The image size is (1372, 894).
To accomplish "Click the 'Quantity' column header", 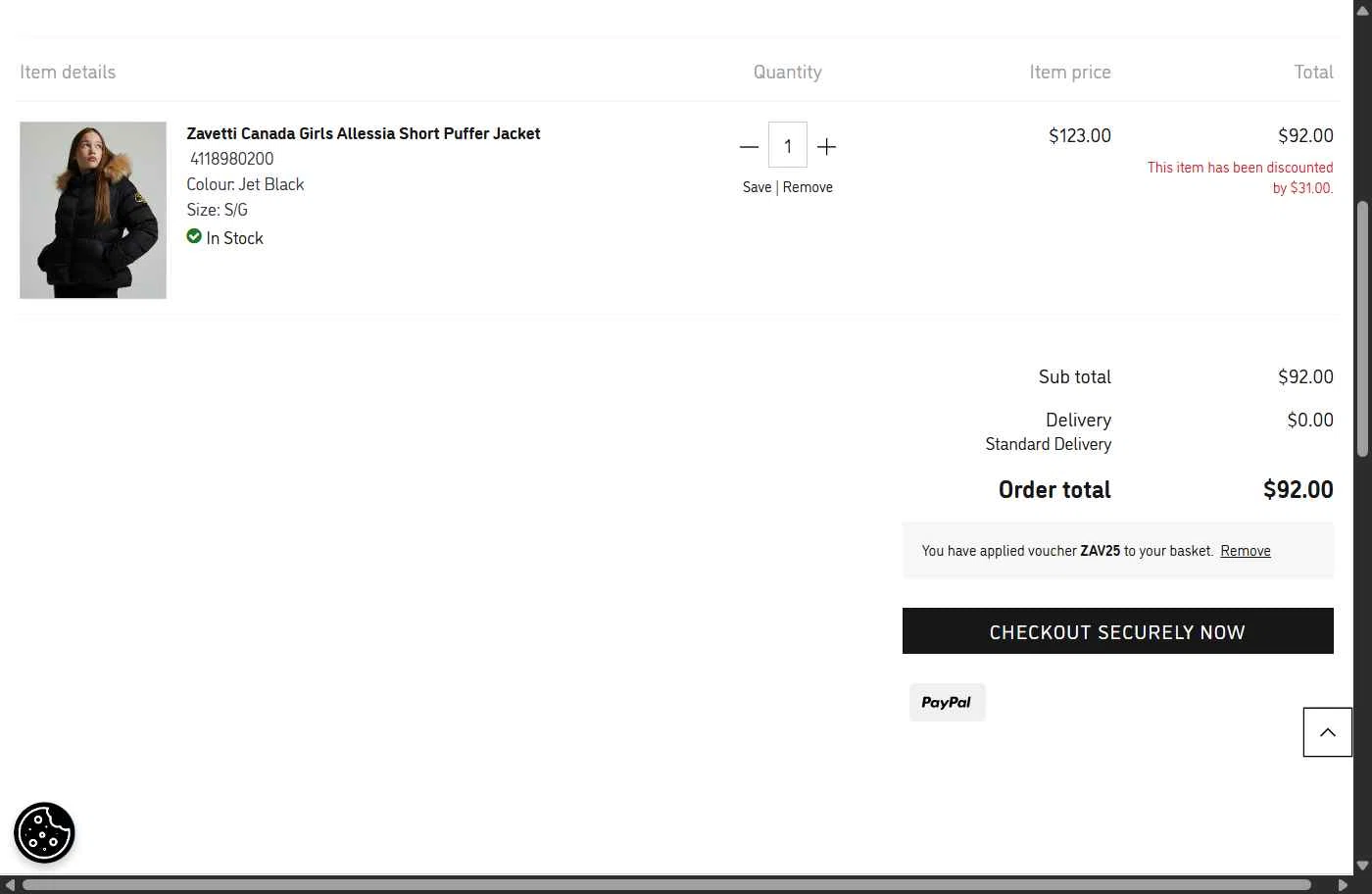I will [787, 72].
